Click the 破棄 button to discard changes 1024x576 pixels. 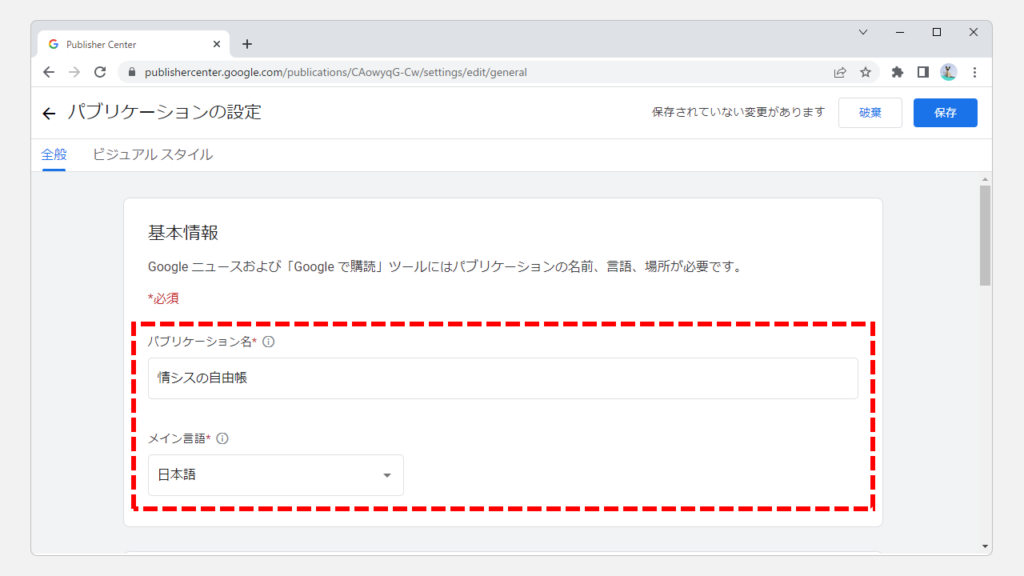(870, 113)
